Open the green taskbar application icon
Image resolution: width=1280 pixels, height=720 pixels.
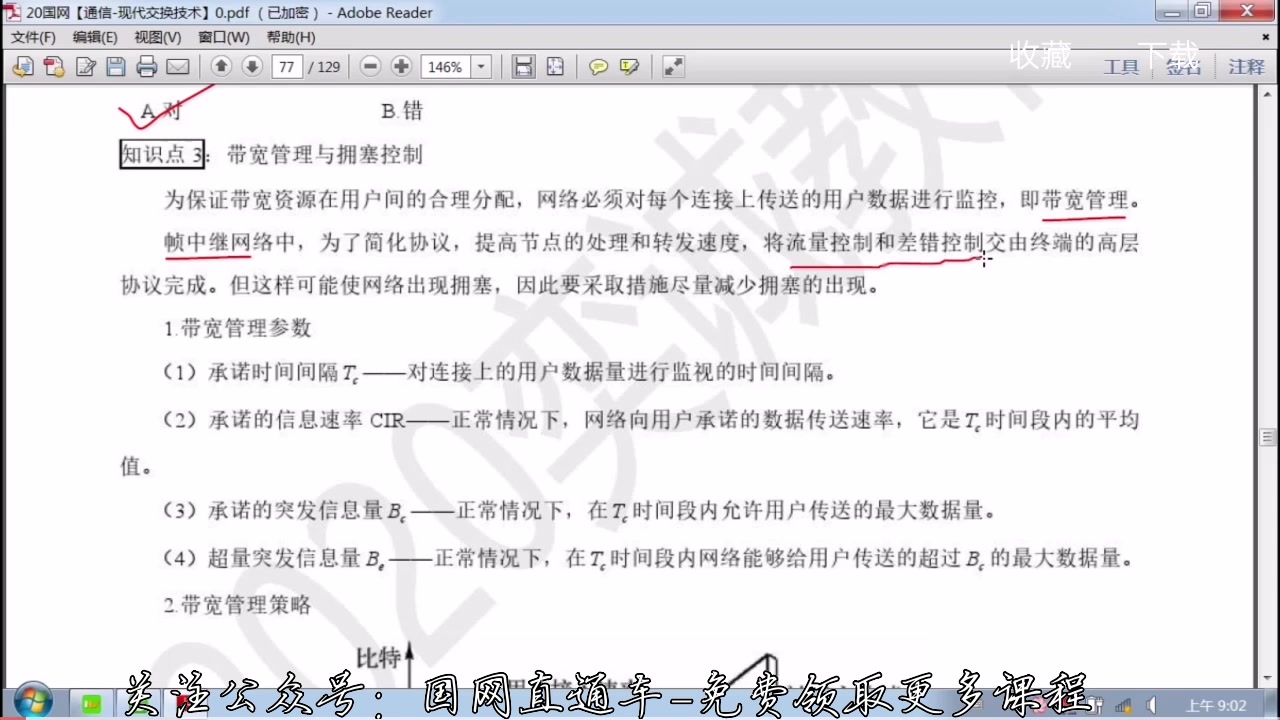91,704
